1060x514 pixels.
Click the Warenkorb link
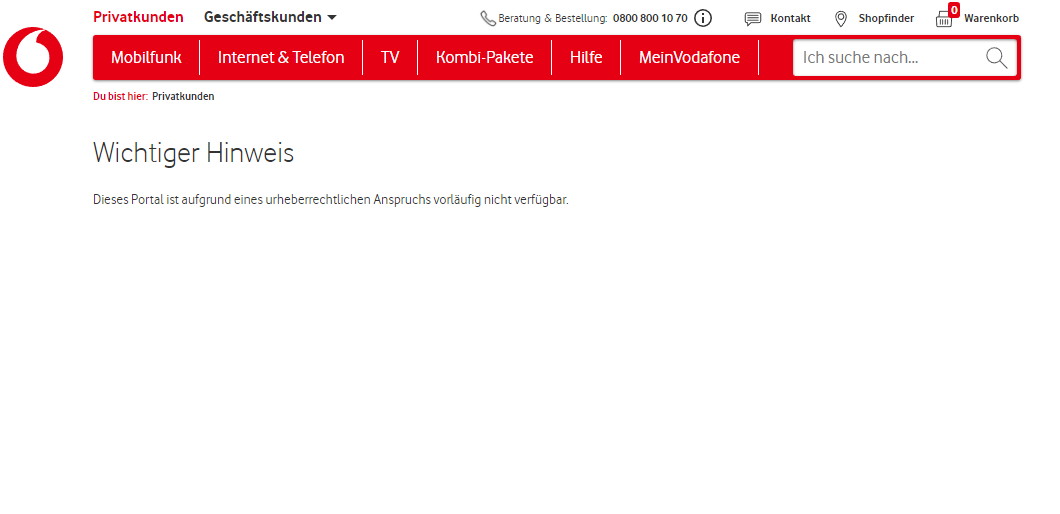[991, 19]
